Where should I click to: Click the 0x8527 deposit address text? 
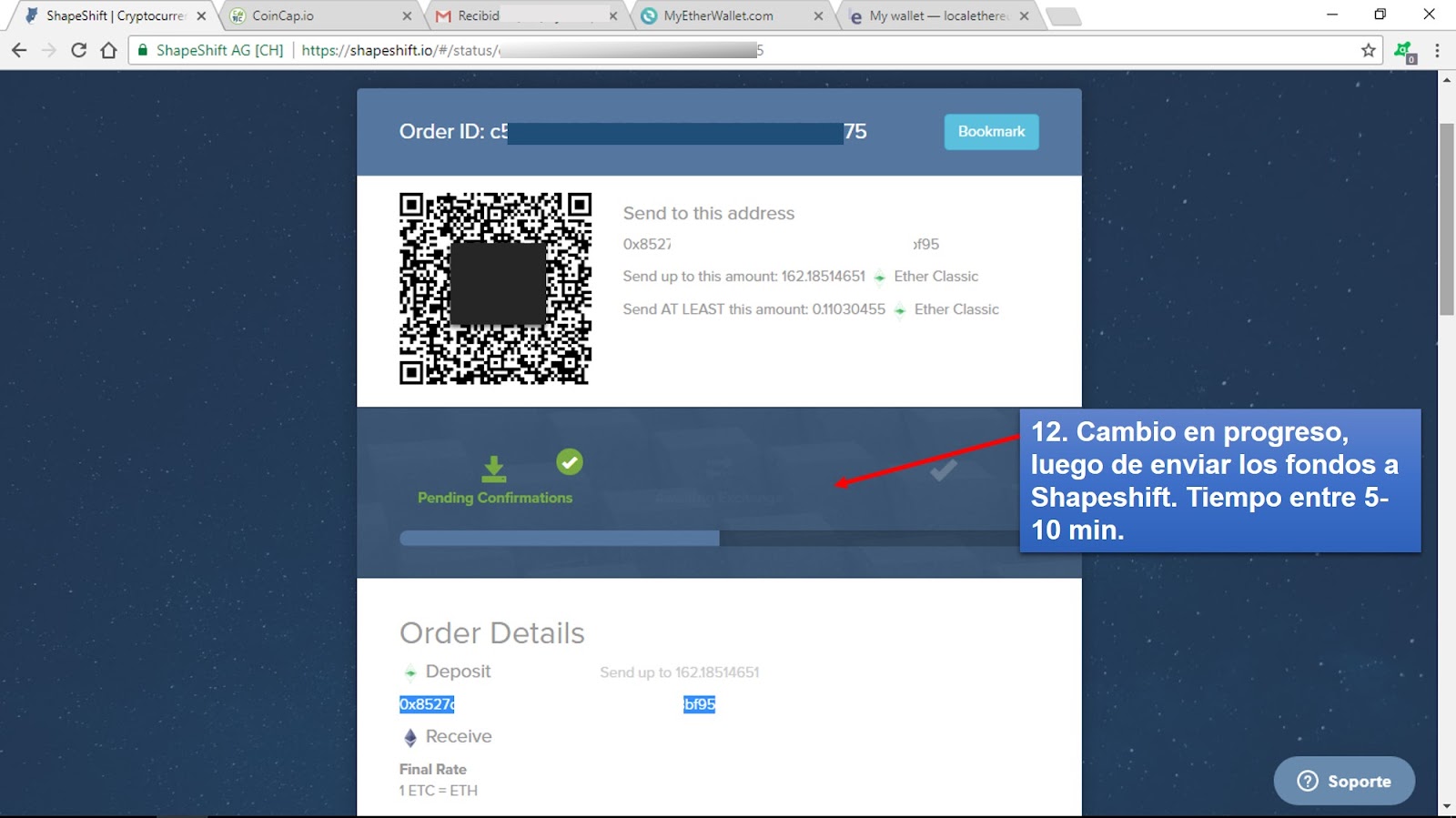[x=781, y=244]
